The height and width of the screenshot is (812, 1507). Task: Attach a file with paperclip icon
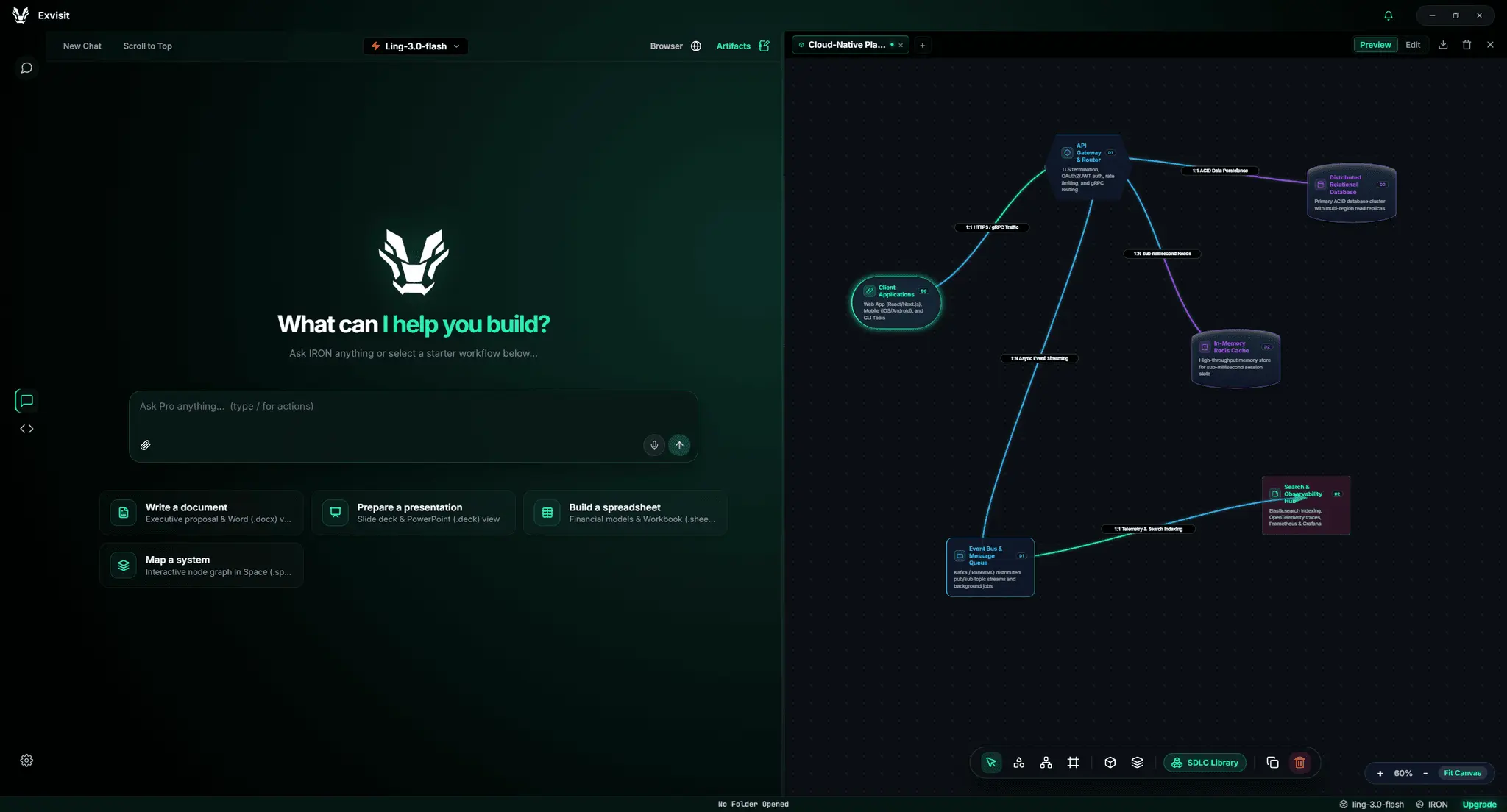click(146, 445)
